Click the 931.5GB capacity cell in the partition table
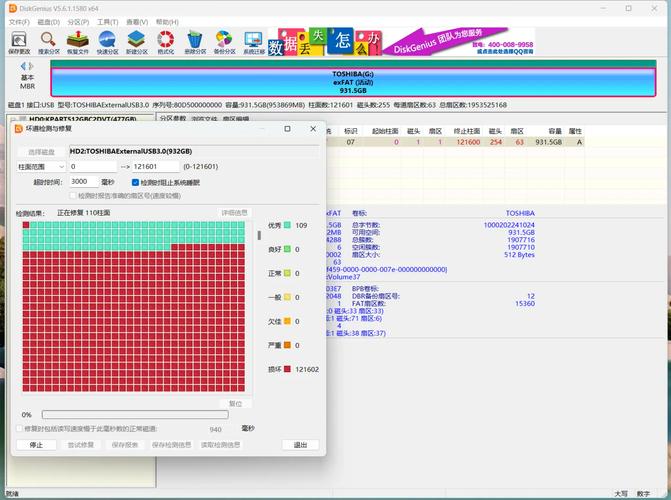The height and width of the screenshot is (500, 671). pyautogui.click(x=548, y=142)
